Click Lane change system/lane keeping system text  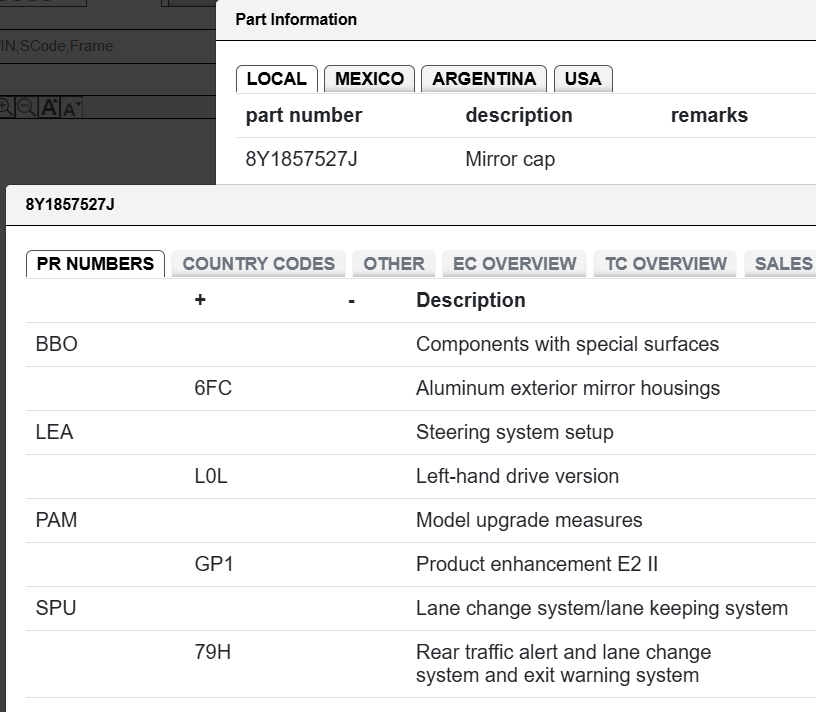(602, 608)
